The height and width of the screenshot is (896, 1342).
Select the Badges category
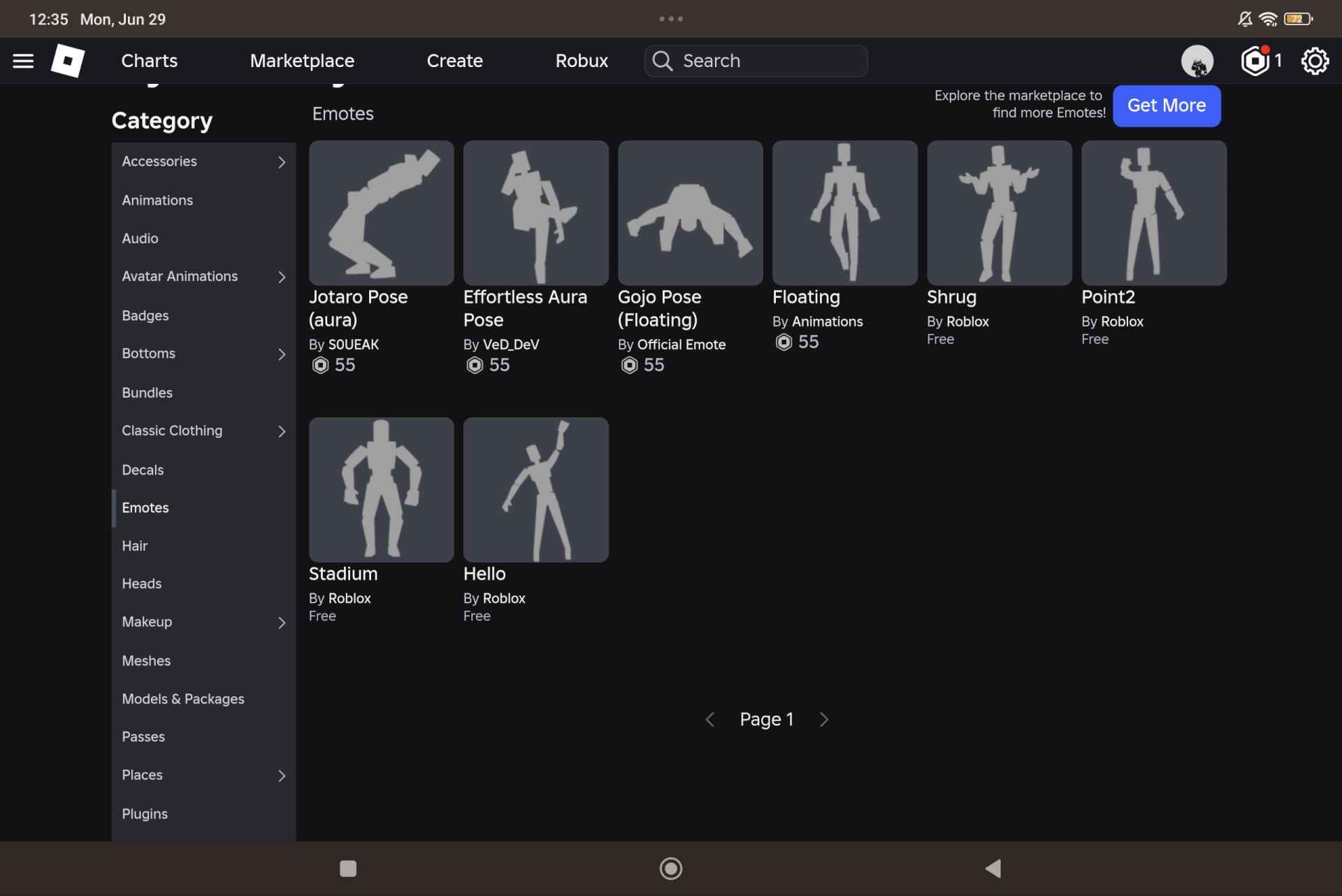(x=203, y=315)
